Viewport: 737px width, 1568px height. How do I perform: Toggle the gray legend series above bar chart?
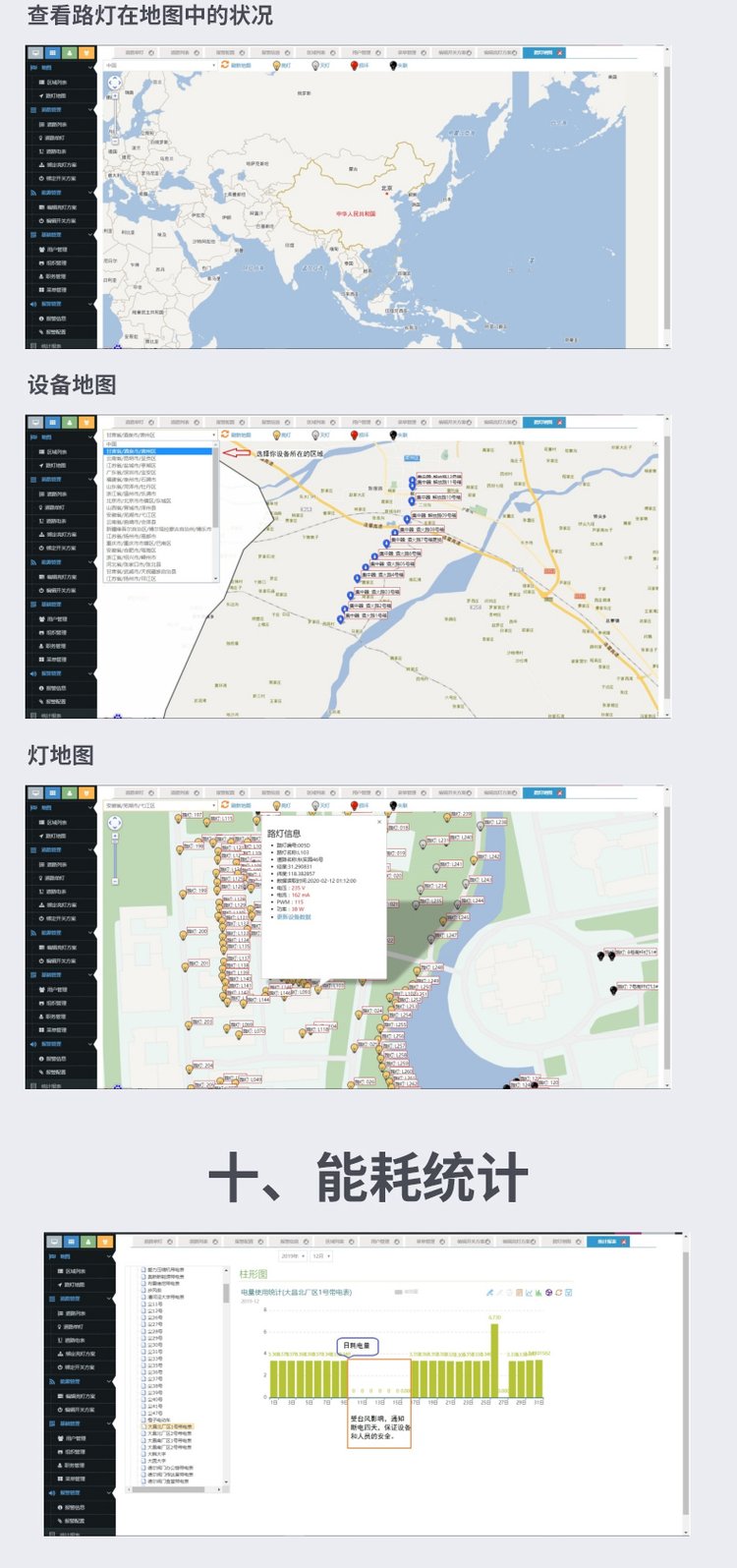[399, 1292]
